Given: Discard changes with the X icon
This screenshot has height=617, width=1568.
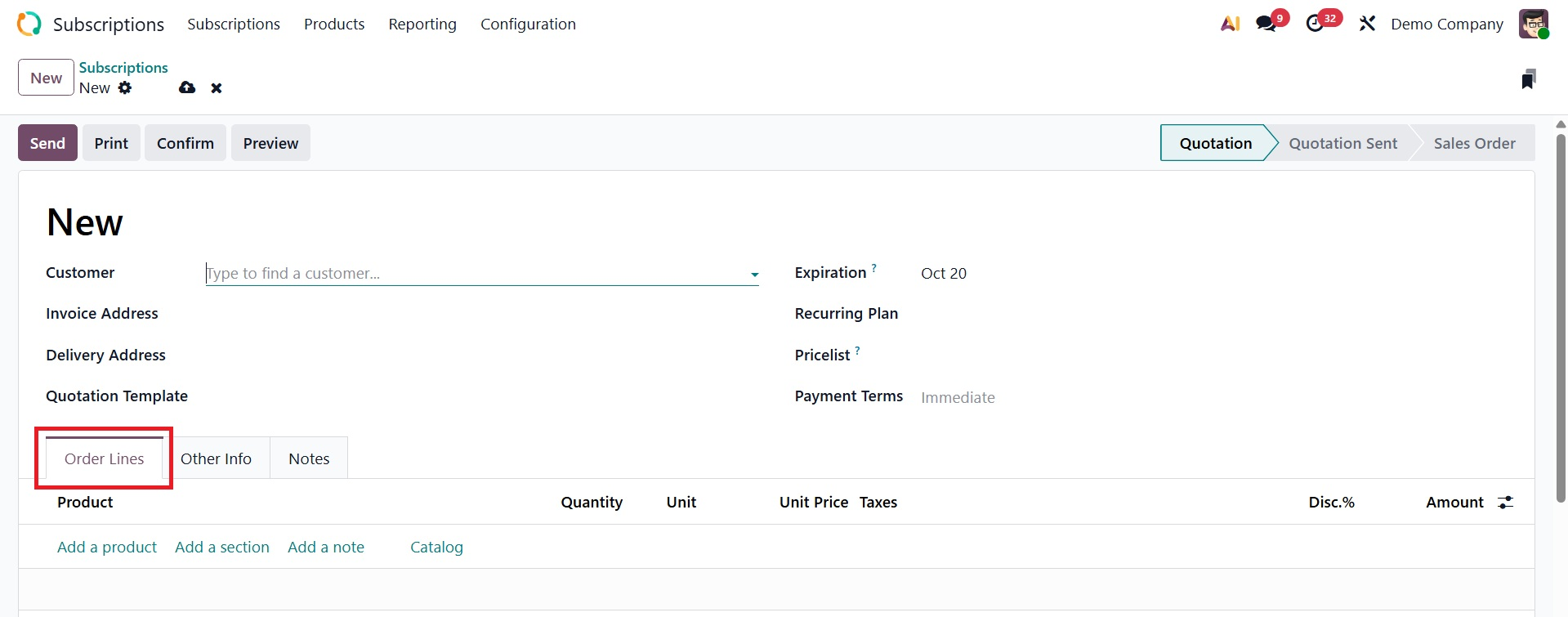Looking at the screenshot, I should 217,88.
